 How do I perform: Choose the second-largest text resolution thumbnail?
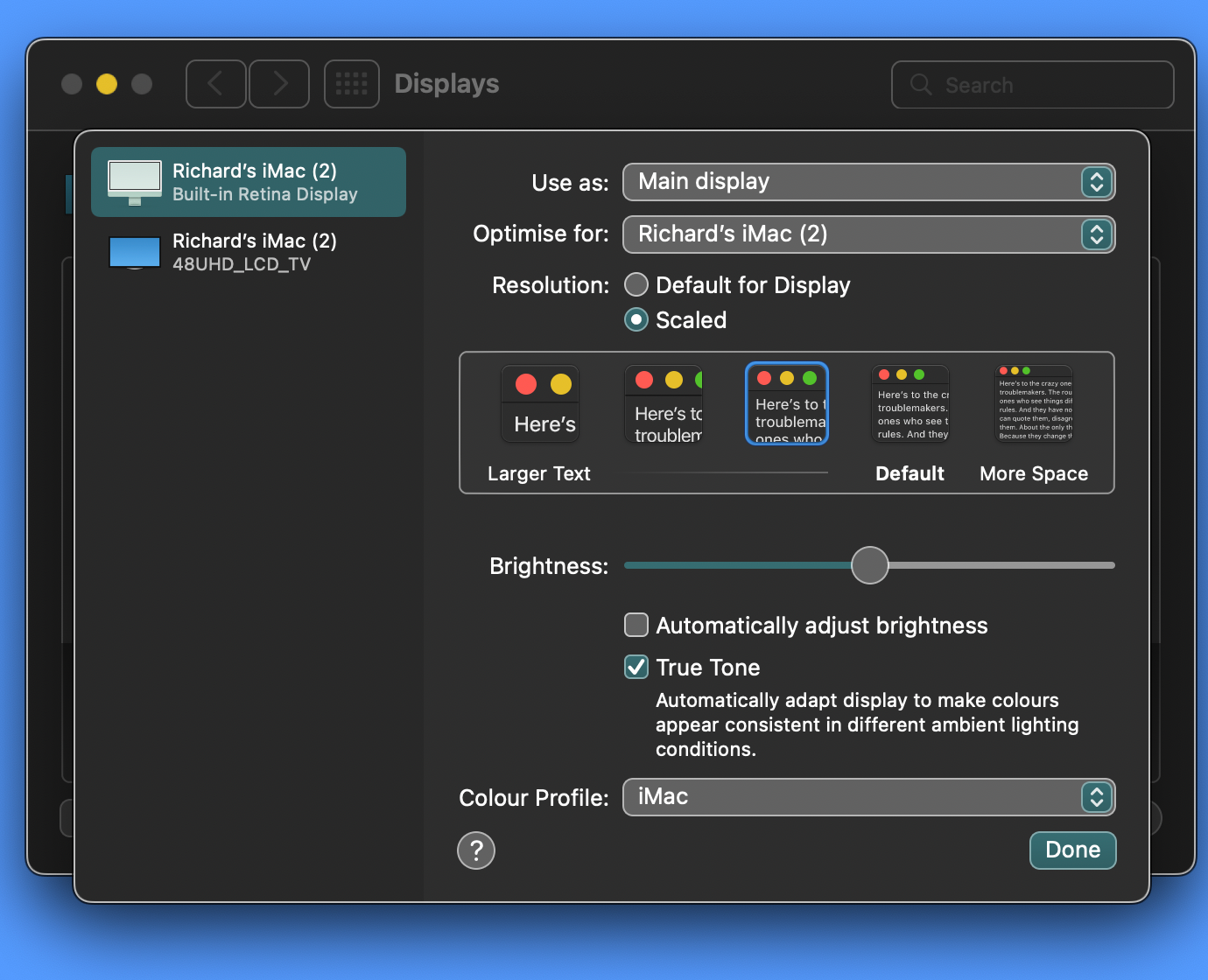pyautogui.click(x=664, y=404)
